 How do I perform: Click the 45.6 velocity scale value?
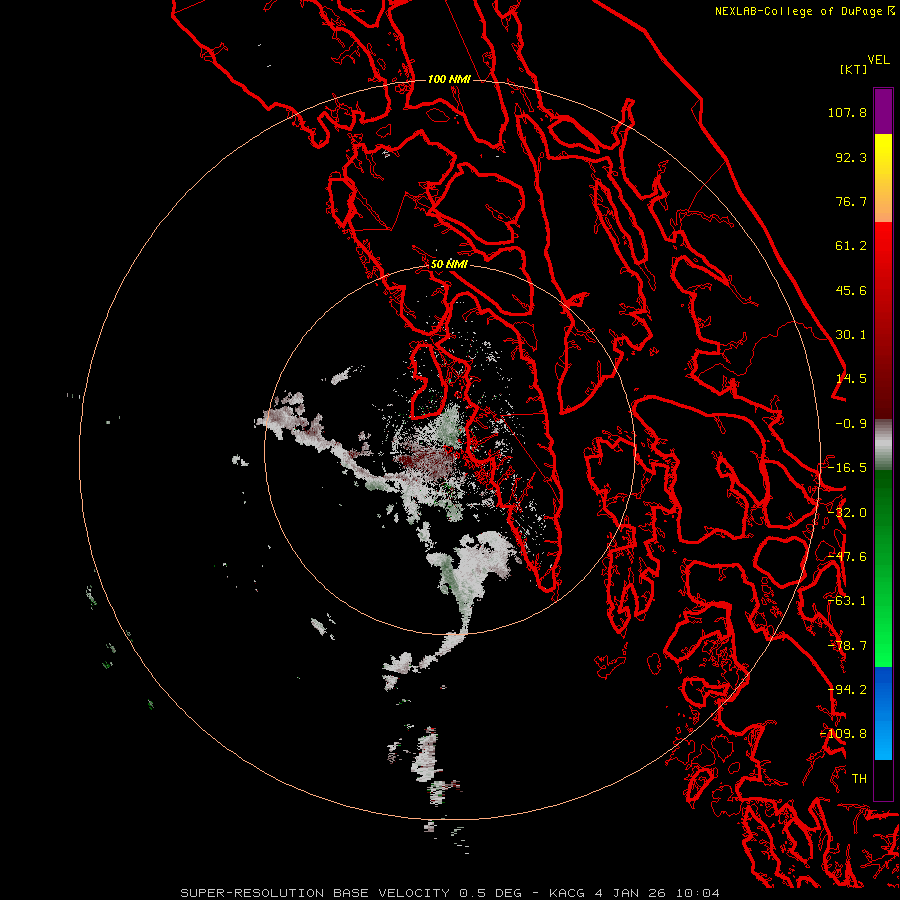point(851,290)
